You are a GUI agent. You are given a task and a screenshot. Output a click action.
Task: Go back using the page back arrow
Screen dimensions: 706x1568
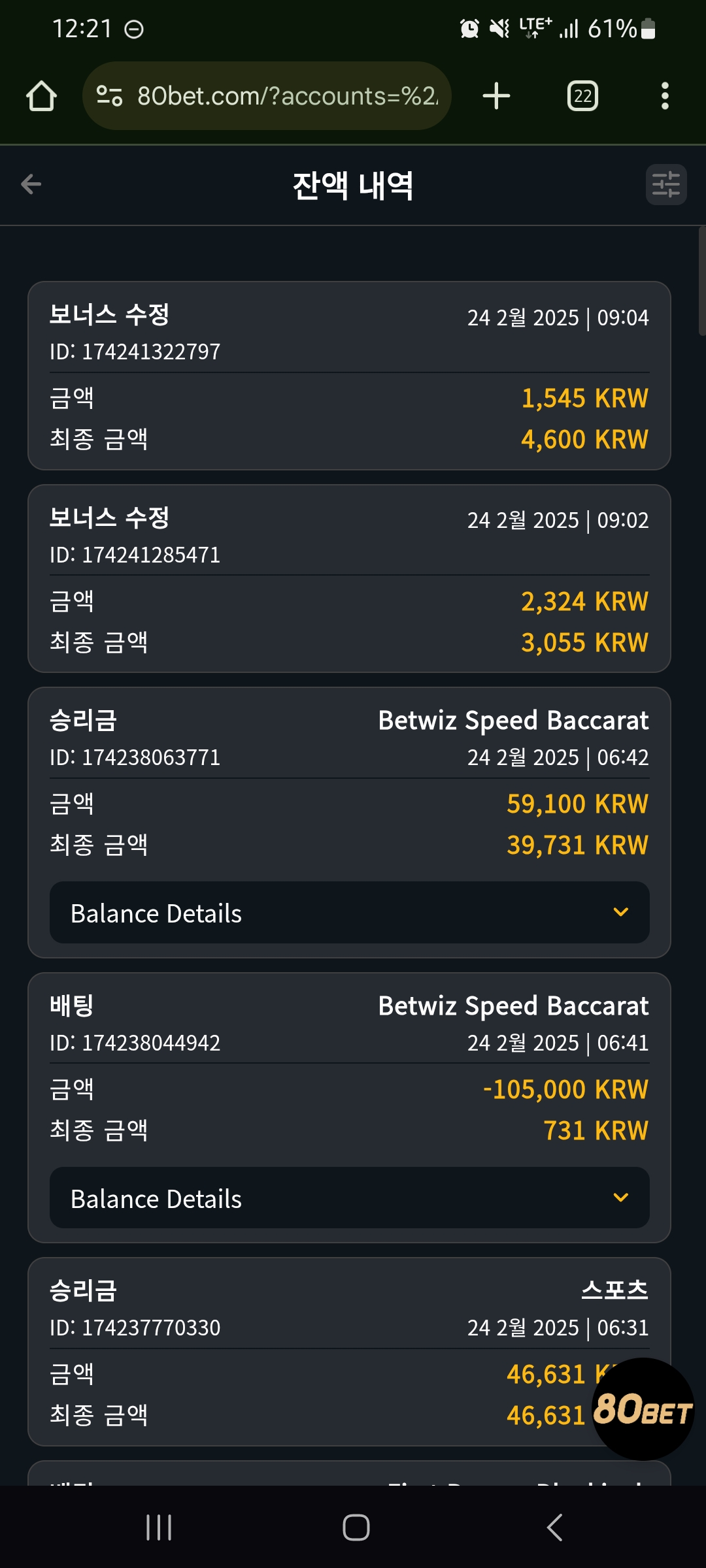31,184
